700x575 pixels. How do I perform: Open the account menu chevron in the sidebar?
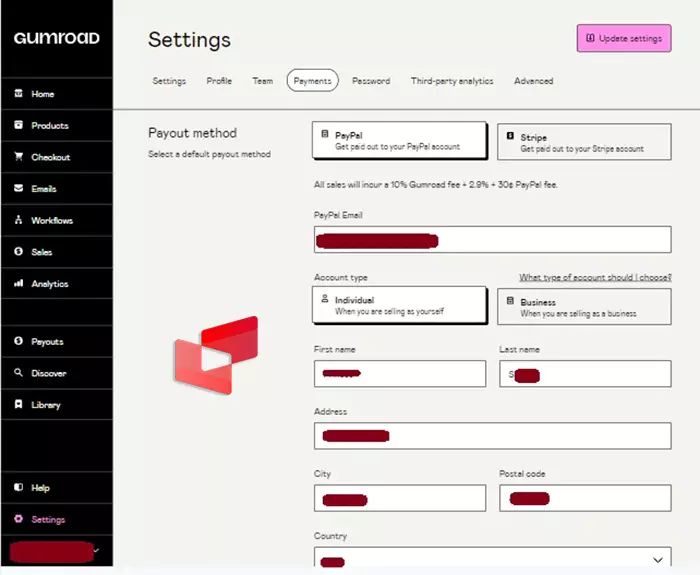96,550
